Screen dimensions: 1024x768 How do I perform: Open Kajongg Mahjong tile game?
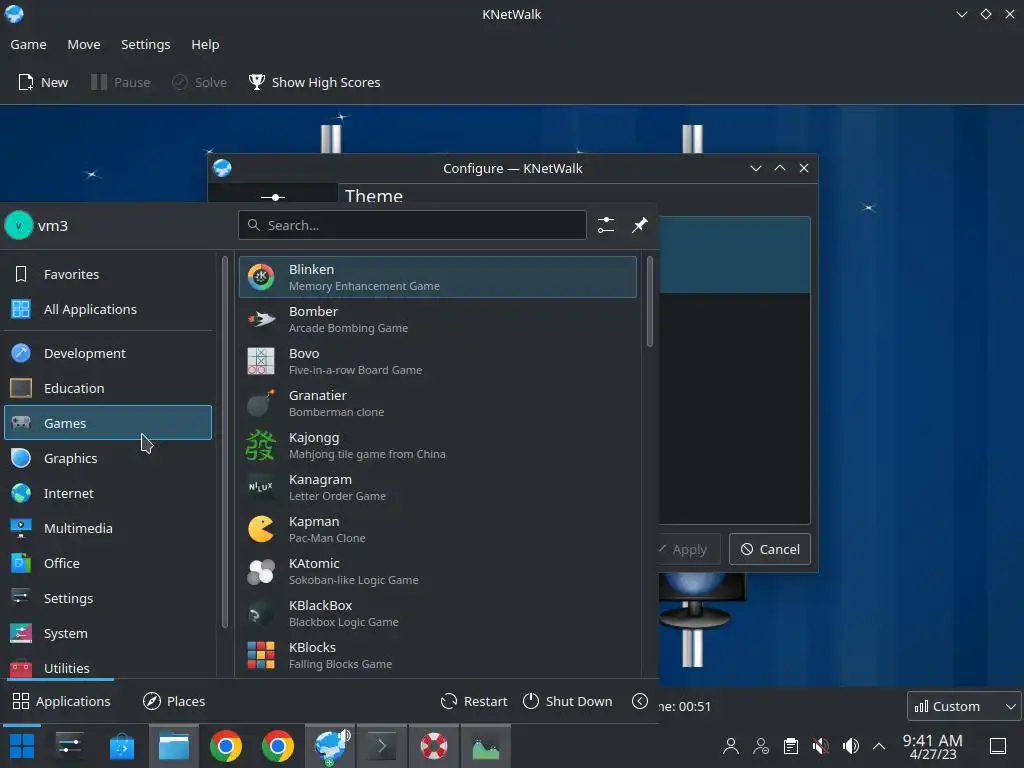(x=438, y=445)
